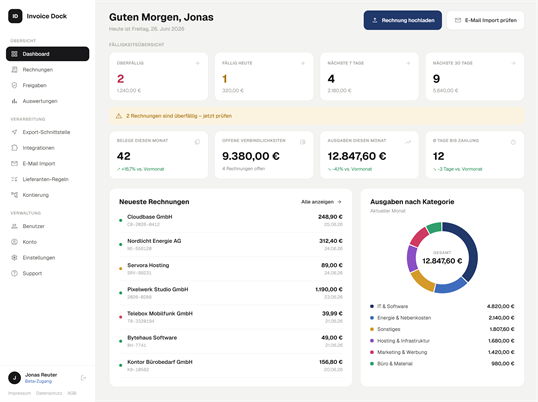The width and height of the screenshot is (538, 402).
Task: Click the Dashboard grid icon
Action: (14, 54)
